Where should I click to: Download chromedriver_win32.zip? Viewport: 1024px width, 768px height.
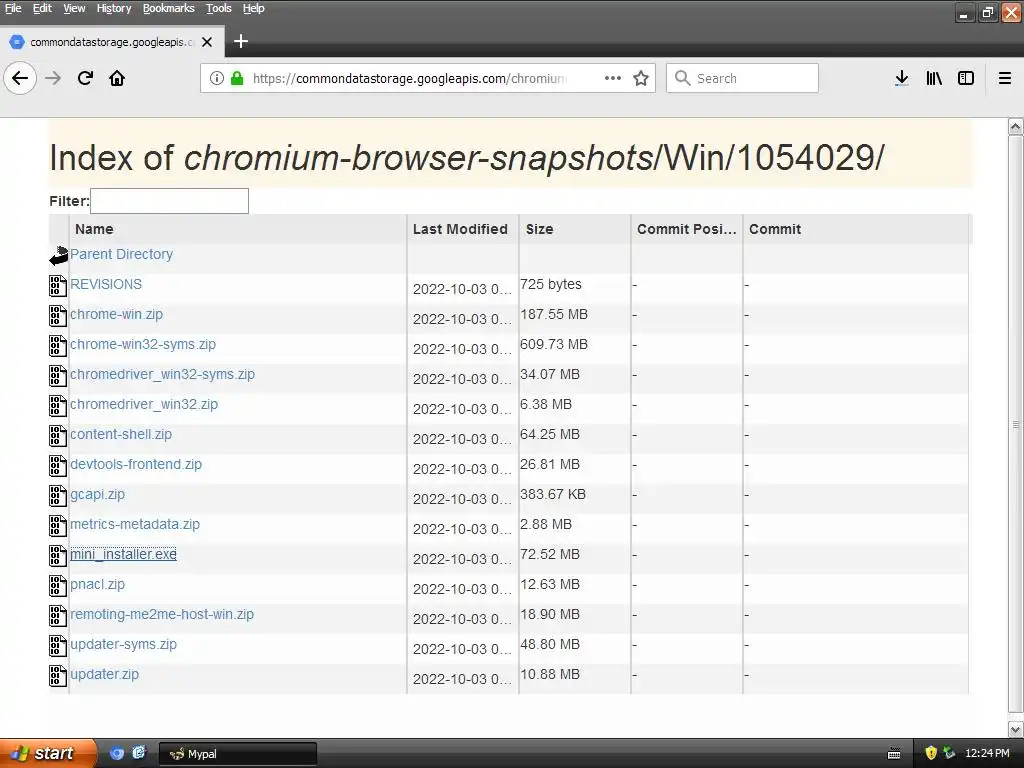click(x=144, y=404)
